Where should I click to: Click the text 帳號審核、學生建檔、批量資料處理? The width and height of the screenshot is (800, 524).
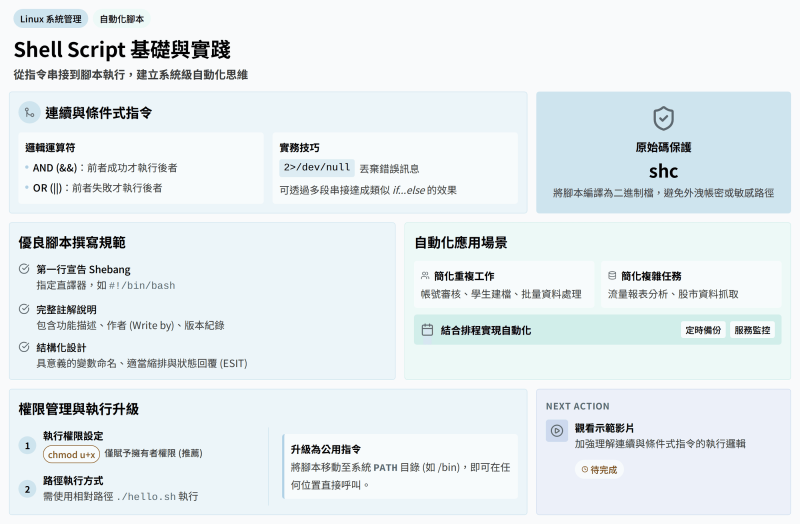click(501, 294)
